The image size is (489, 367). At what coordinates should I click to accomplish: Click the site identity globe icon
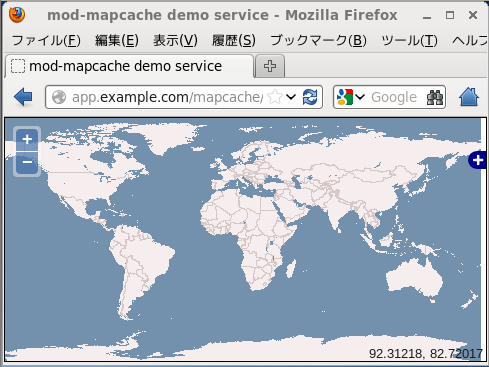59,97
